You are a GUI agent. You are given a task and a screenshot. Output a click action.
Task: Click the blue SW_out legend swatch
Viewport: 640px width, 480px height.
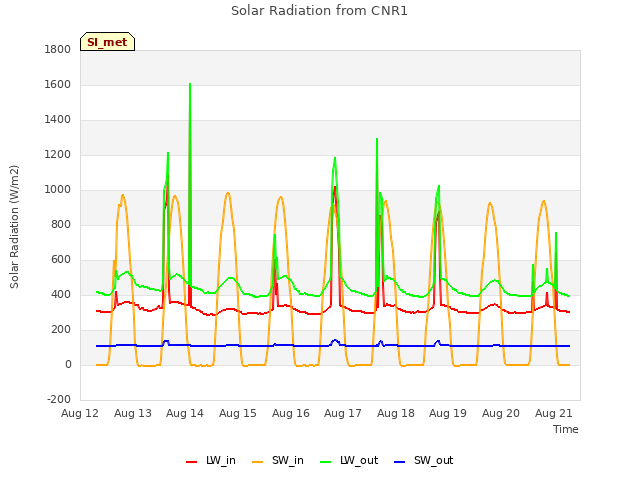click(400, 462)
